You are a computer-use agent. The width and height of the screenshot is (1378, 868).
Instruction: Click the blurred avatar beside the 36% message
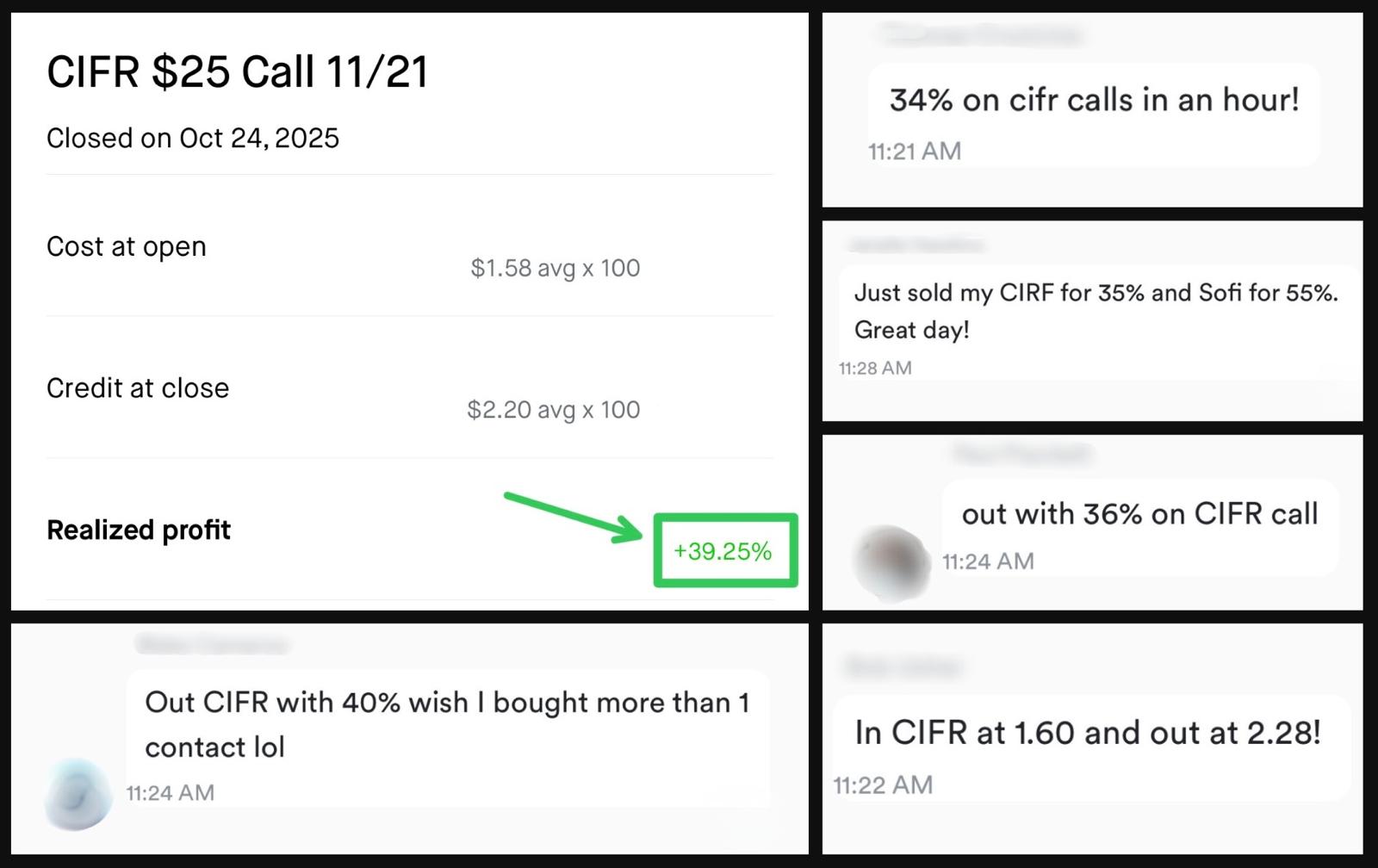click(891, 561)
